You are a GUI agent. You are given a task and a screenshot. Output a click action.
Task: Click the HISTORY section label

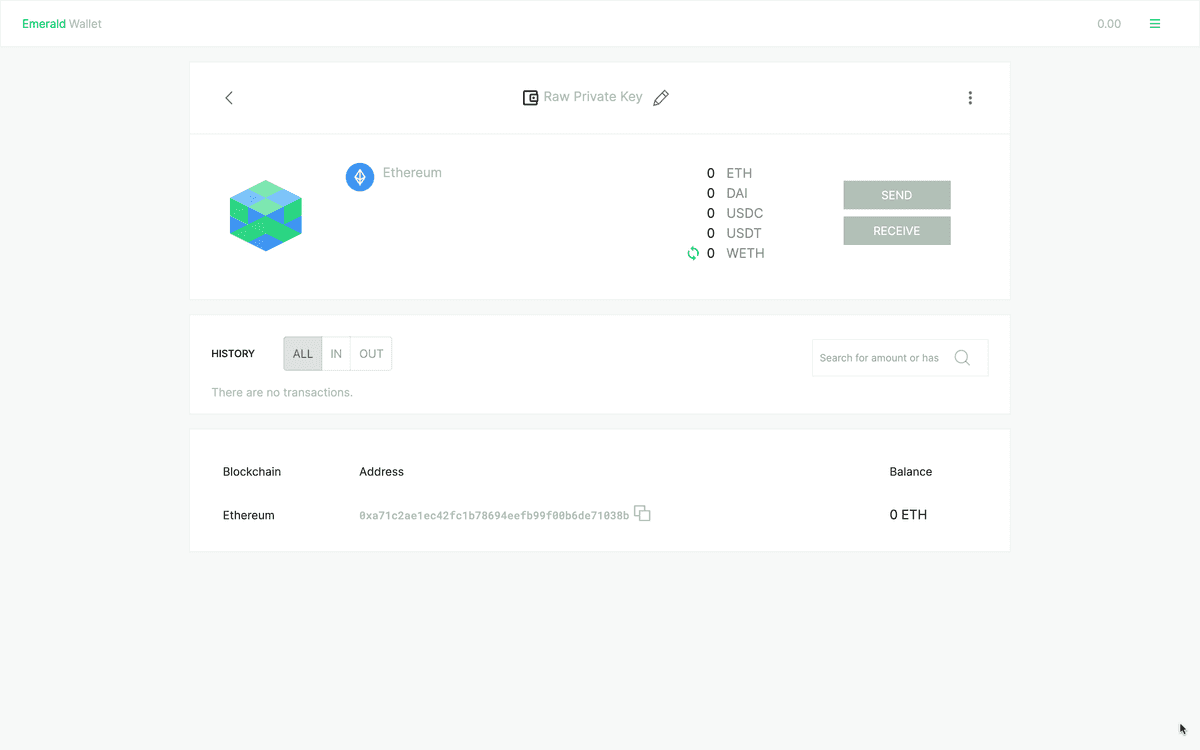(x=233, y=353)
